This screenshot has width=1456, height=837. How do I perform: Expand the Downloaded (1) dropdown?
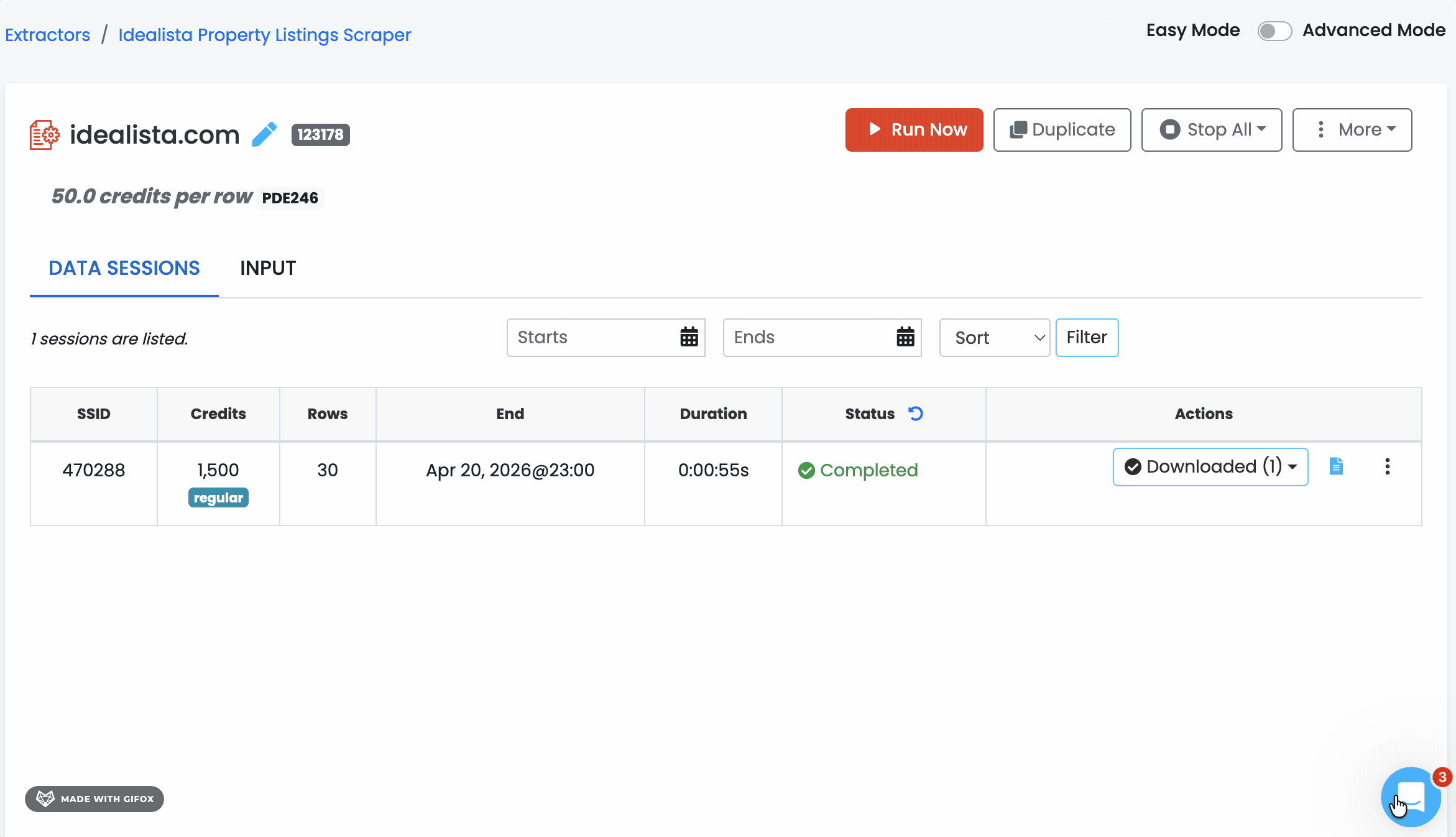click(1209, 466)
